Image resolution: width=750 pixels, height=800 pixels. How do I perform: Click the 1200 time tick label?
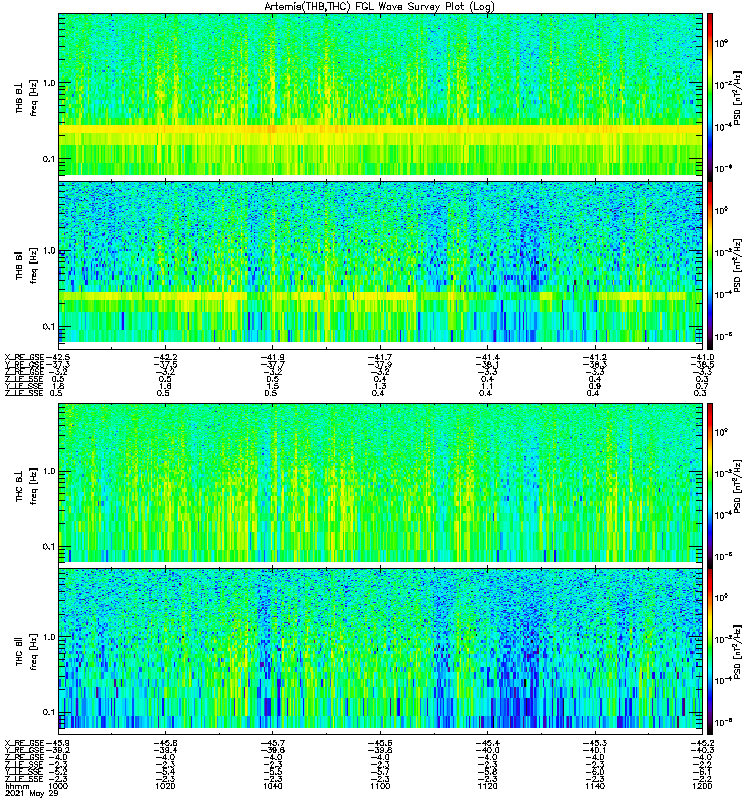(703, 786)
